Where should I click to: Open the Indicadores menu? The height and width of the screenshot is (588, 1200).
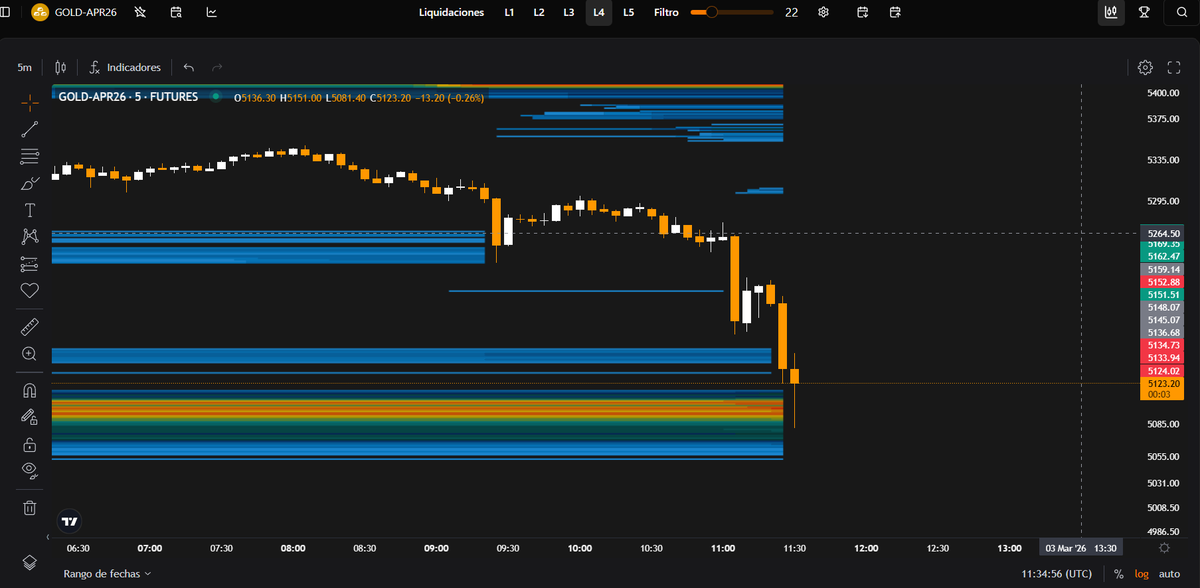pos(124,68)
